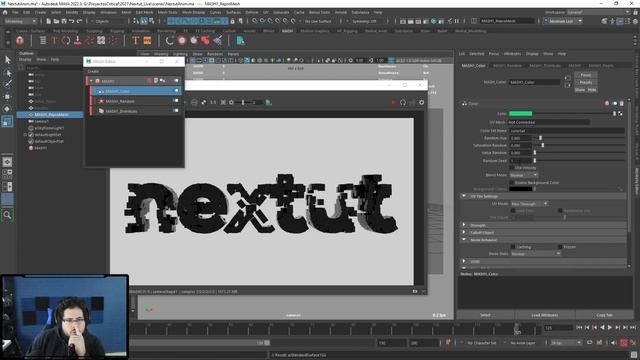Collapse MASH1 network tree arrow
Image resolution: width=640 pixels, height=360 pixels.
(x=91, y=81)
